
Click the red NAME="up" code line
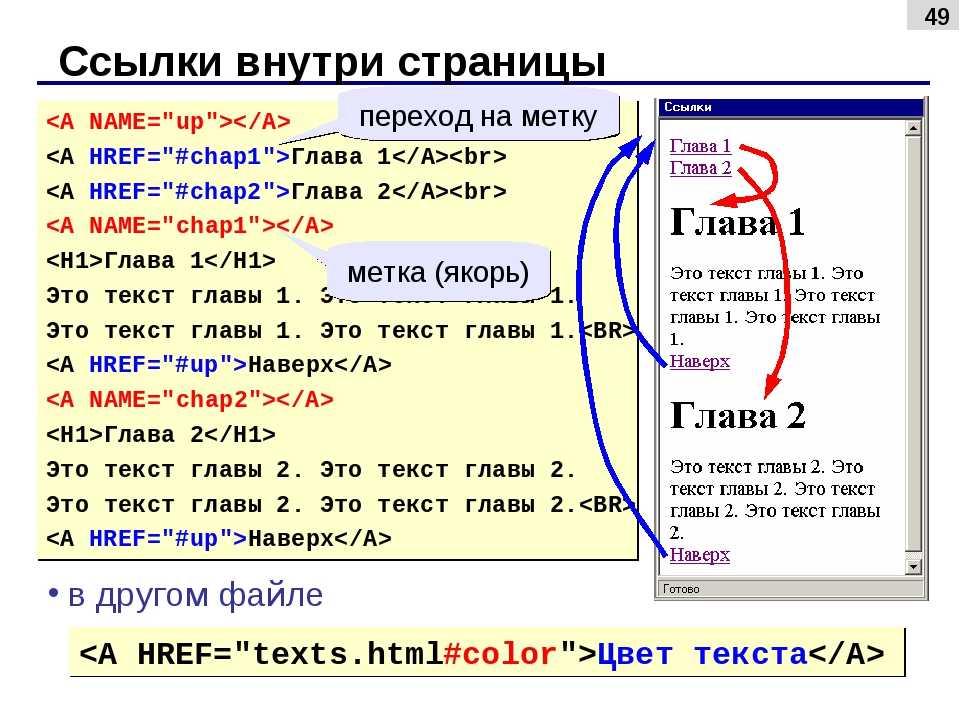[x=168, y=122]
